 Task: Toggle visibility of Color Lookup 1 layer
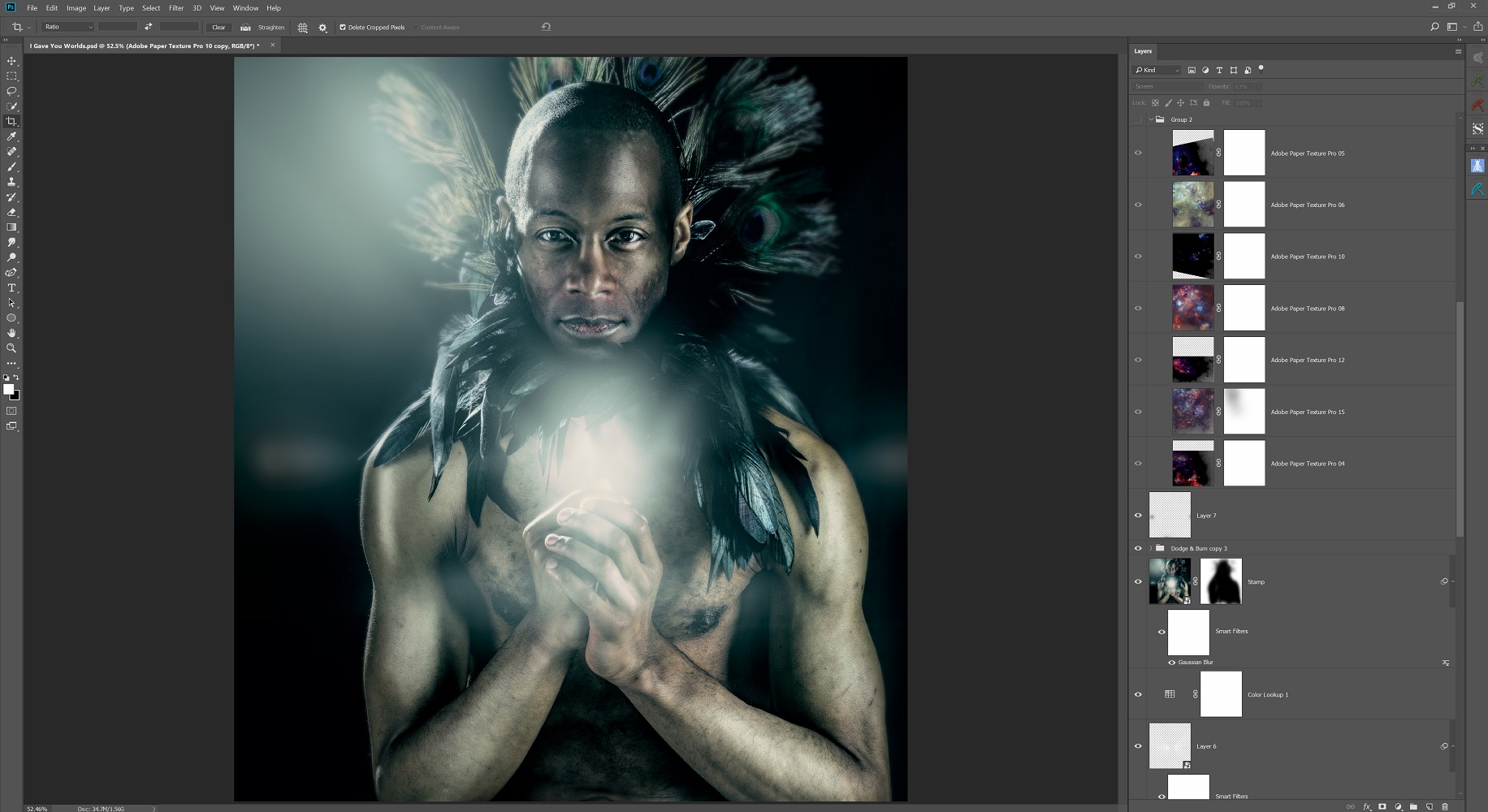(1138, 694)
